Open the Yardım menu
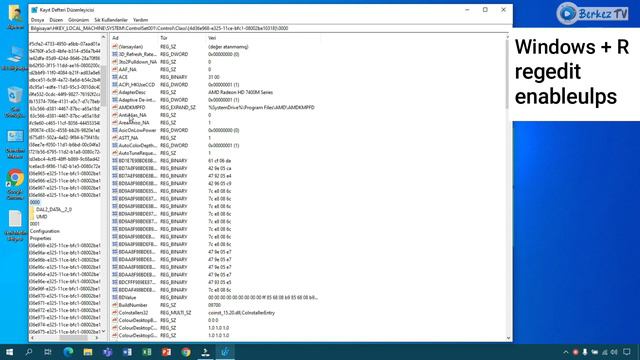Screen dimensions: 640x360 click(140, 20)
